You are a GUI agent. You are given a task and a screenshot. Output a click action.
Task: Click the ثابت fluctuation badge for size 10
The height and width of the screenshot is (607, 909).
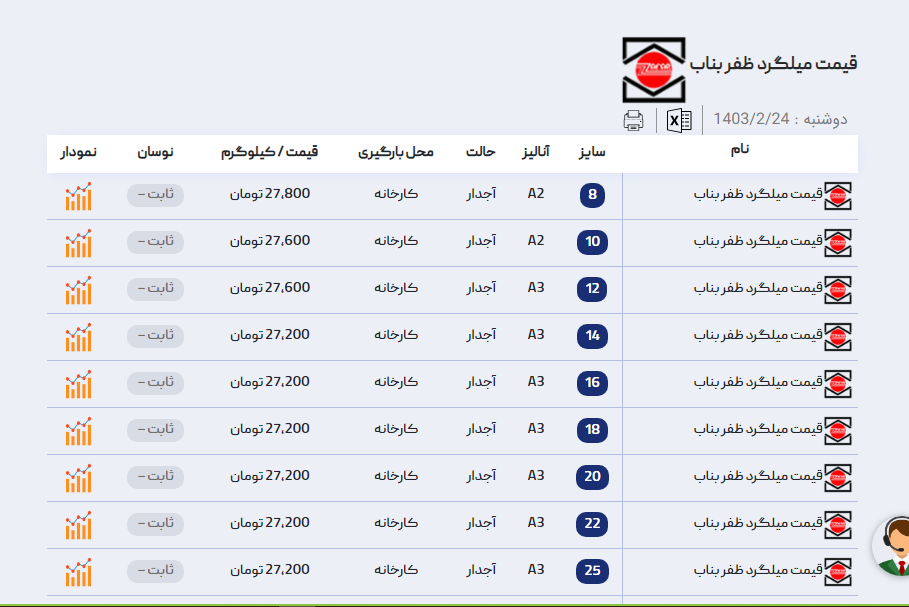coord(155,242)
